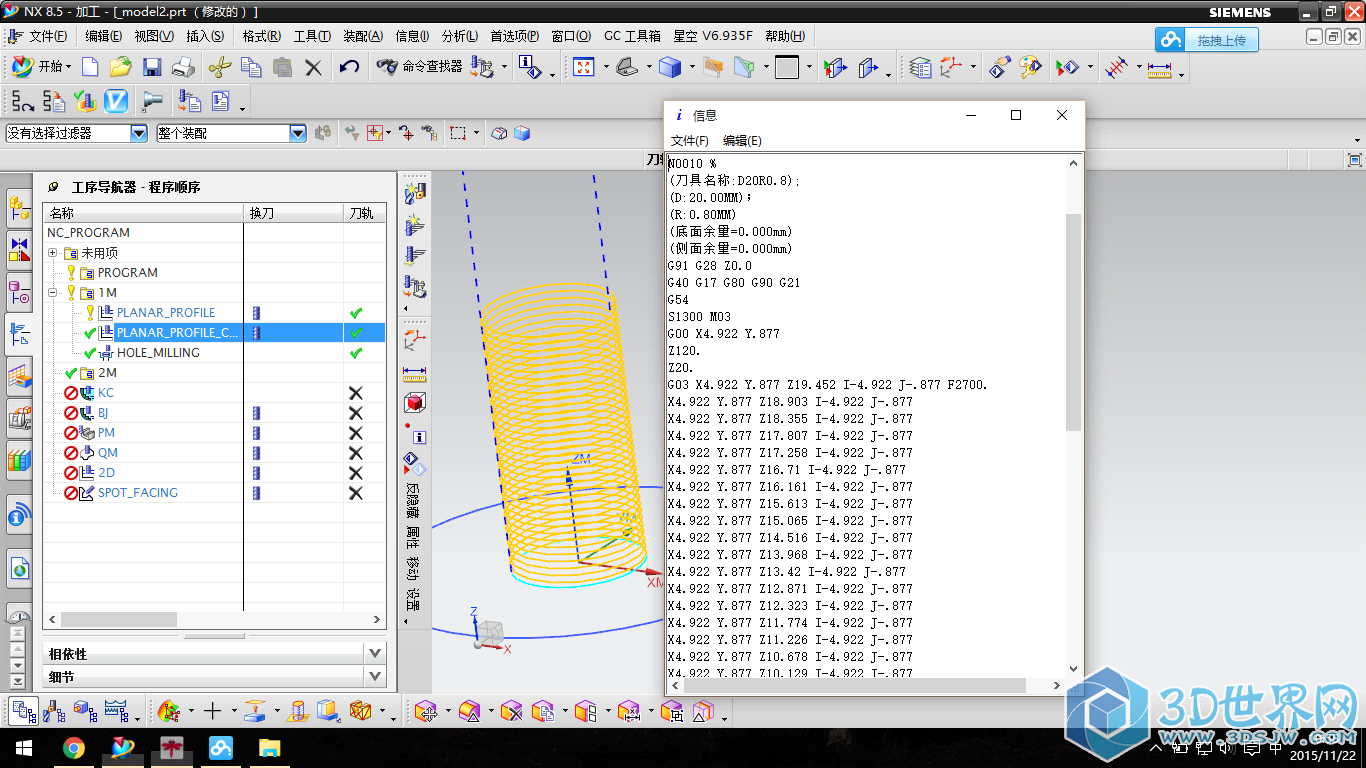
Task: Click the New file icon
Action: click(x=90, y=67)
